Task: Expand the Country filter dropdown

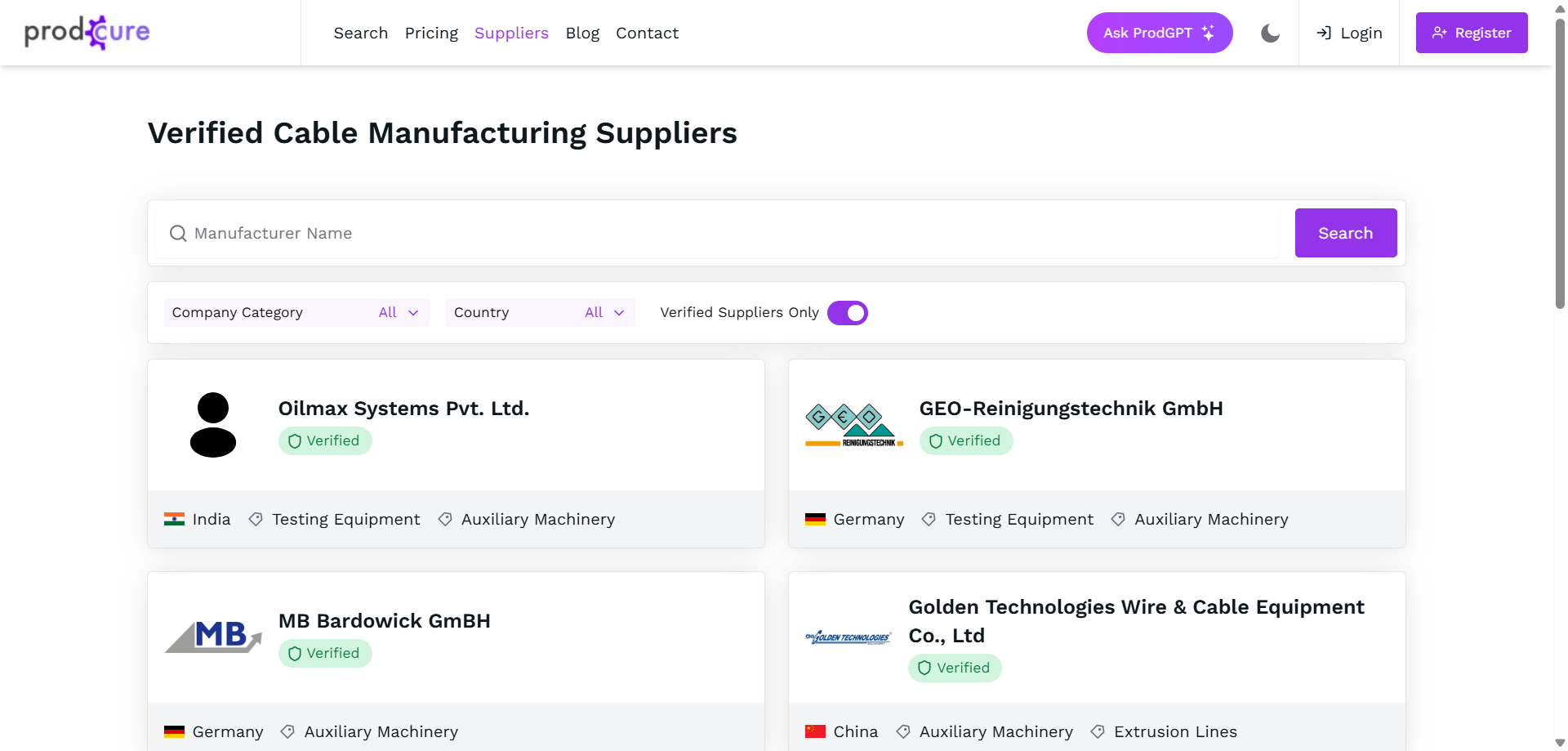Action: 540,313
